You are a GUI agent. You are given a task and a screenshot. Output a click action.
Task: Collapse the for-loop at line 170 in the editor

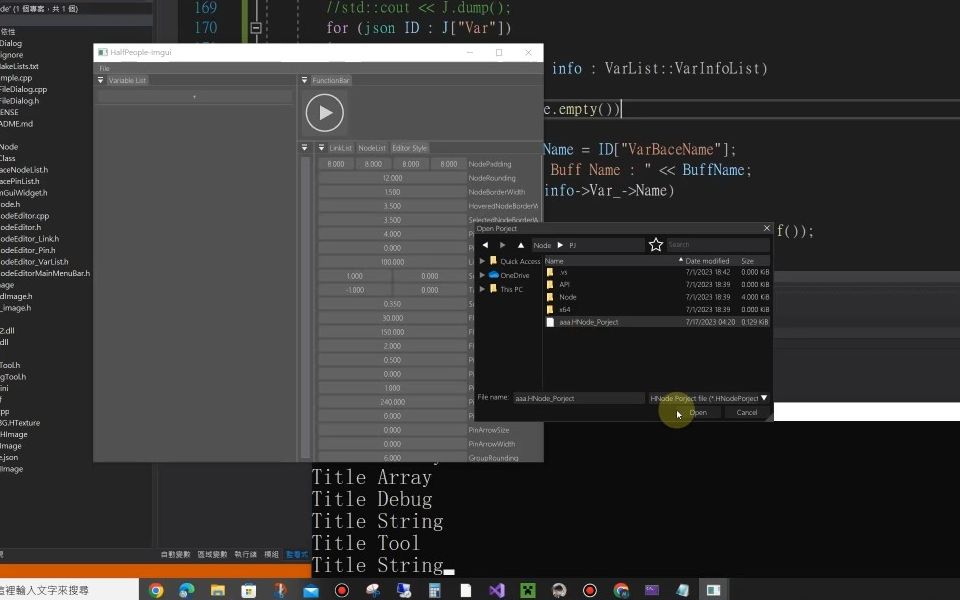click(x=256, y=28)
